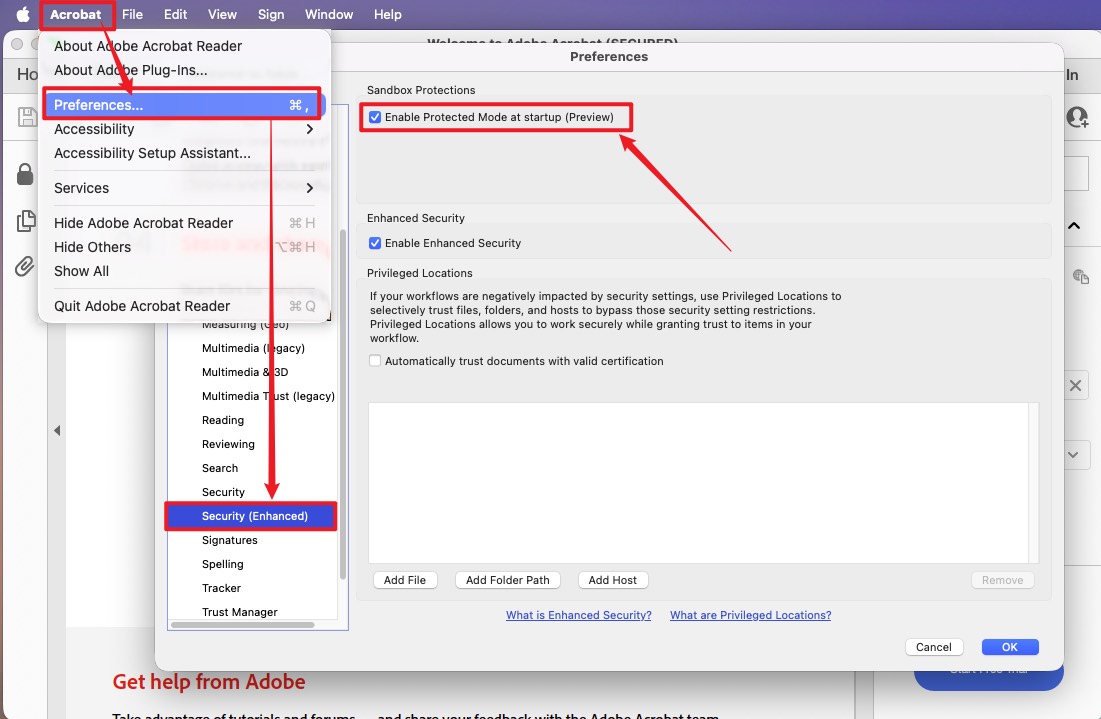
Task: Click the Remove button
Action: (x=1003, y=580)
